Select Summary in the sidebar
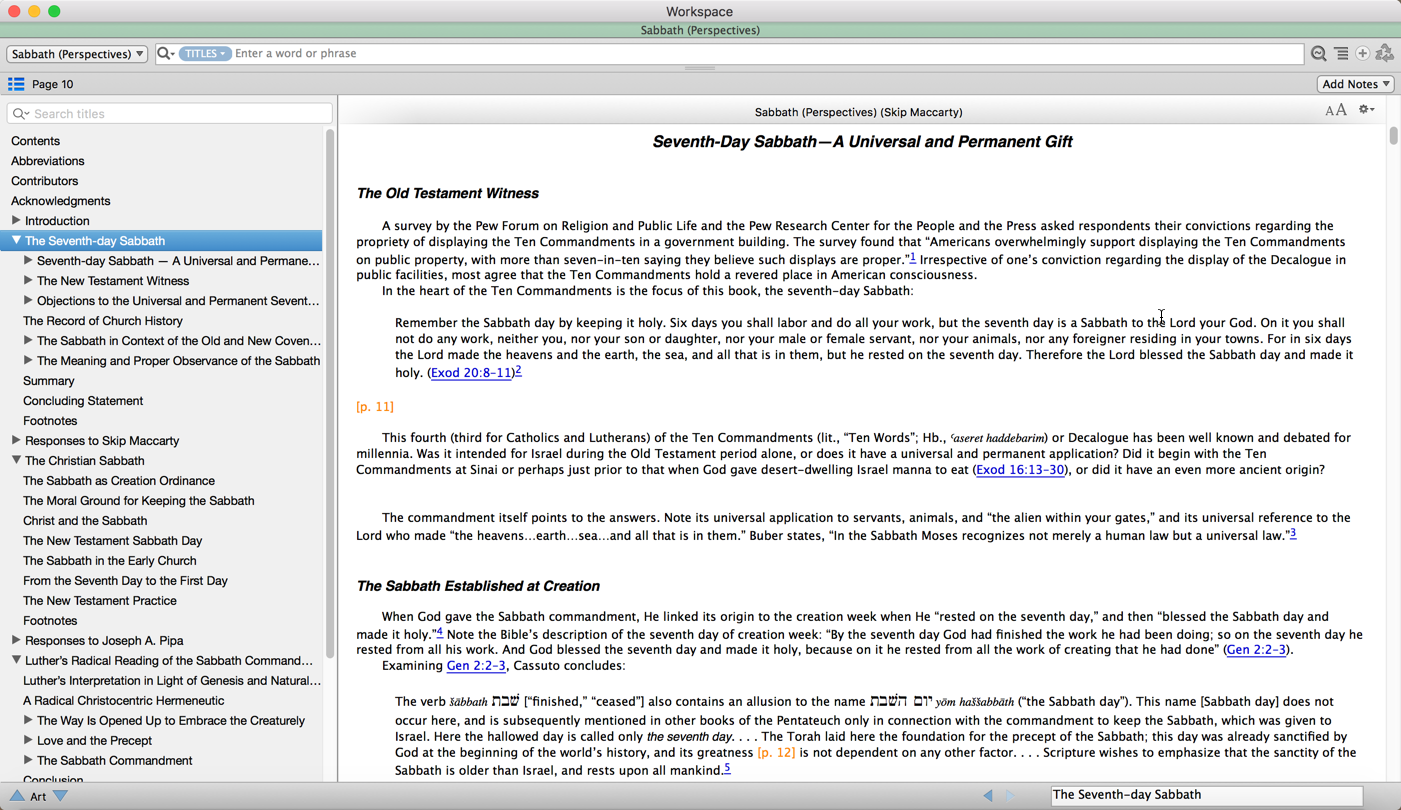Viewport: 1401px width, 810px height. tap(49, 381)
